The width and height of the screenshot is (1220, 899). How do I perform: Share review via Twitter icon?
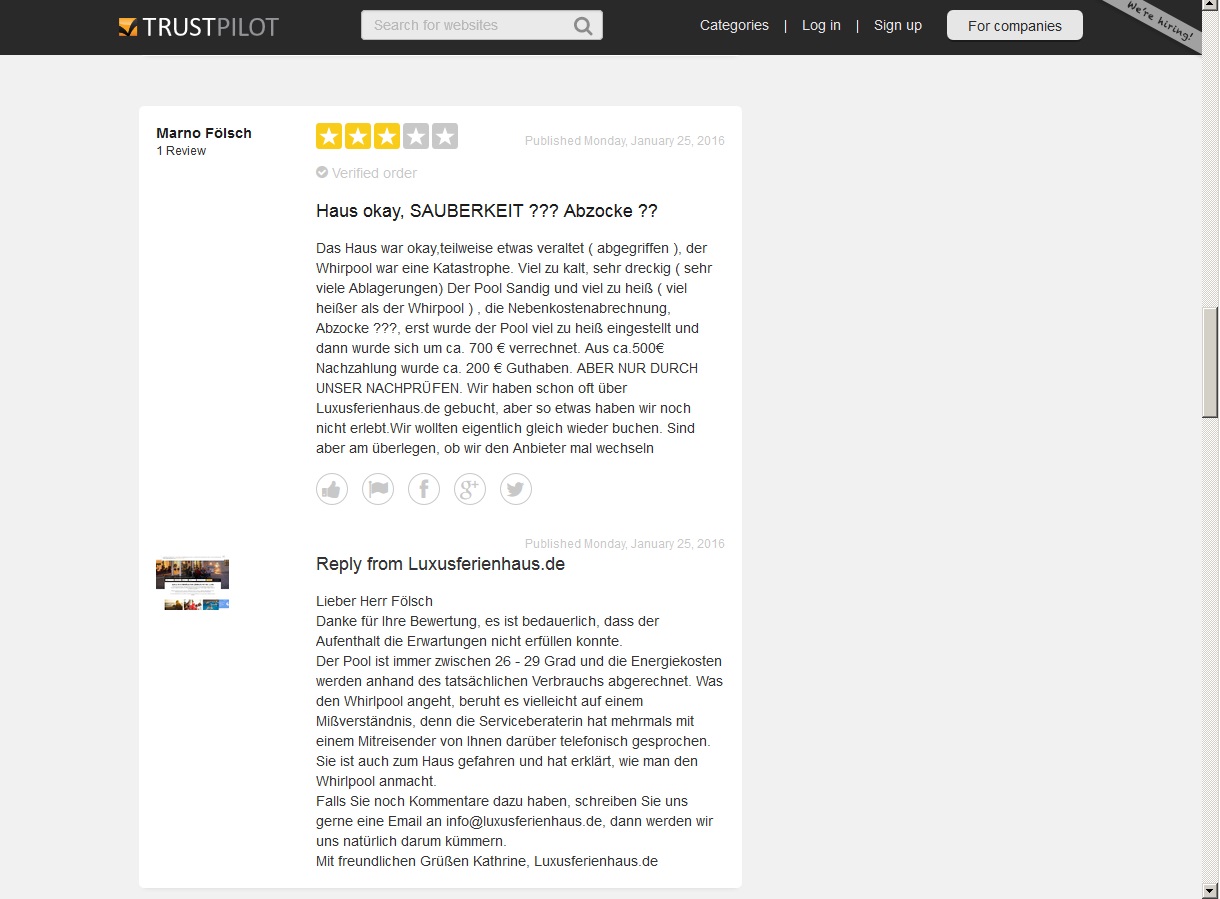[516, 489]
